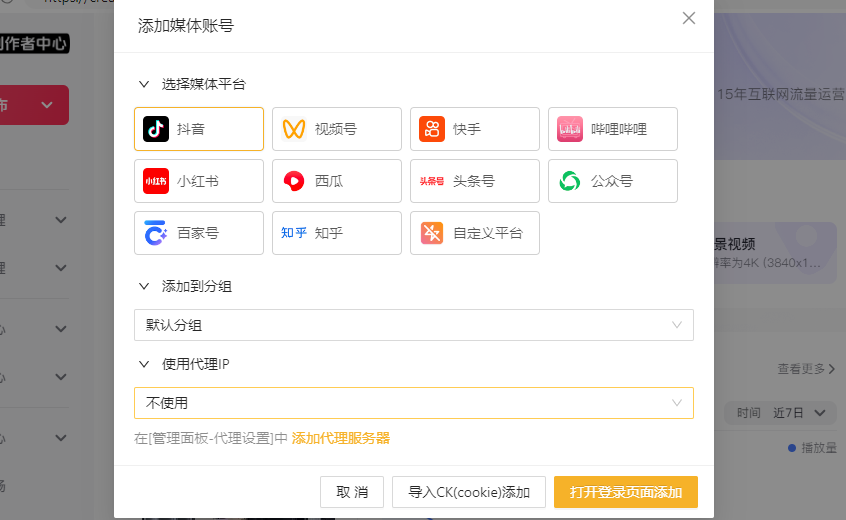Open the 近7日 time range dropdown in background page
Viewport: 846px width, 520px height.
pos(781,413)
